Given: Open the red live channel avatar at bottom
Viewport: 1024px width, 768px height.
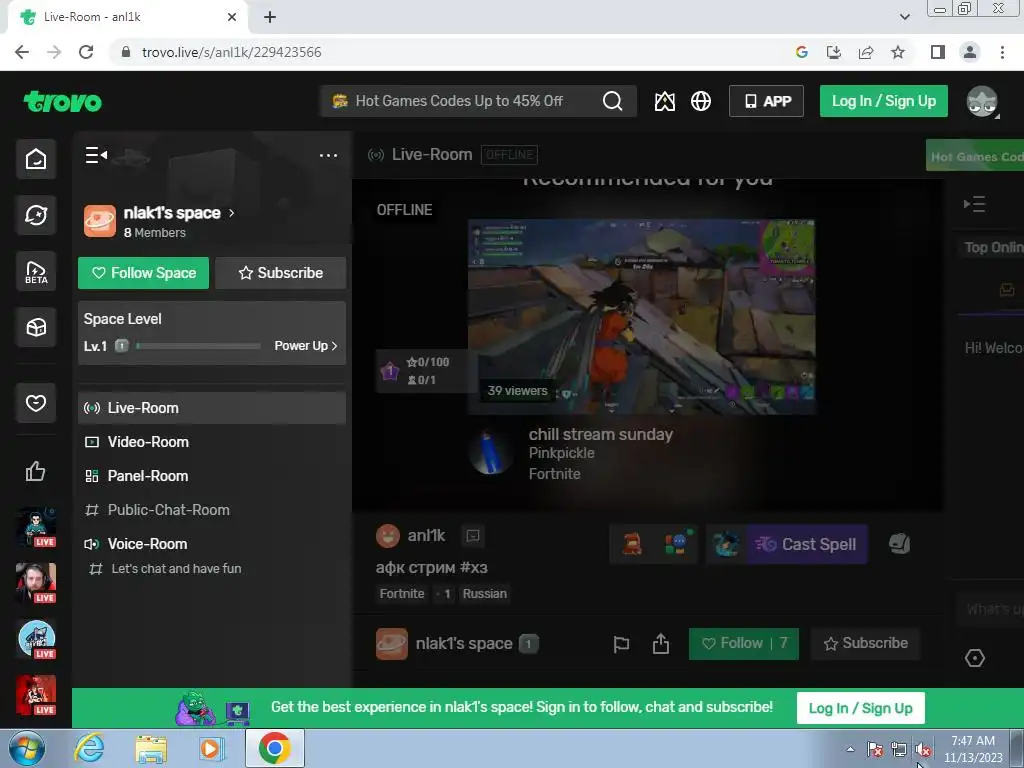Looking at the screenshot, I should click(36, 696).
